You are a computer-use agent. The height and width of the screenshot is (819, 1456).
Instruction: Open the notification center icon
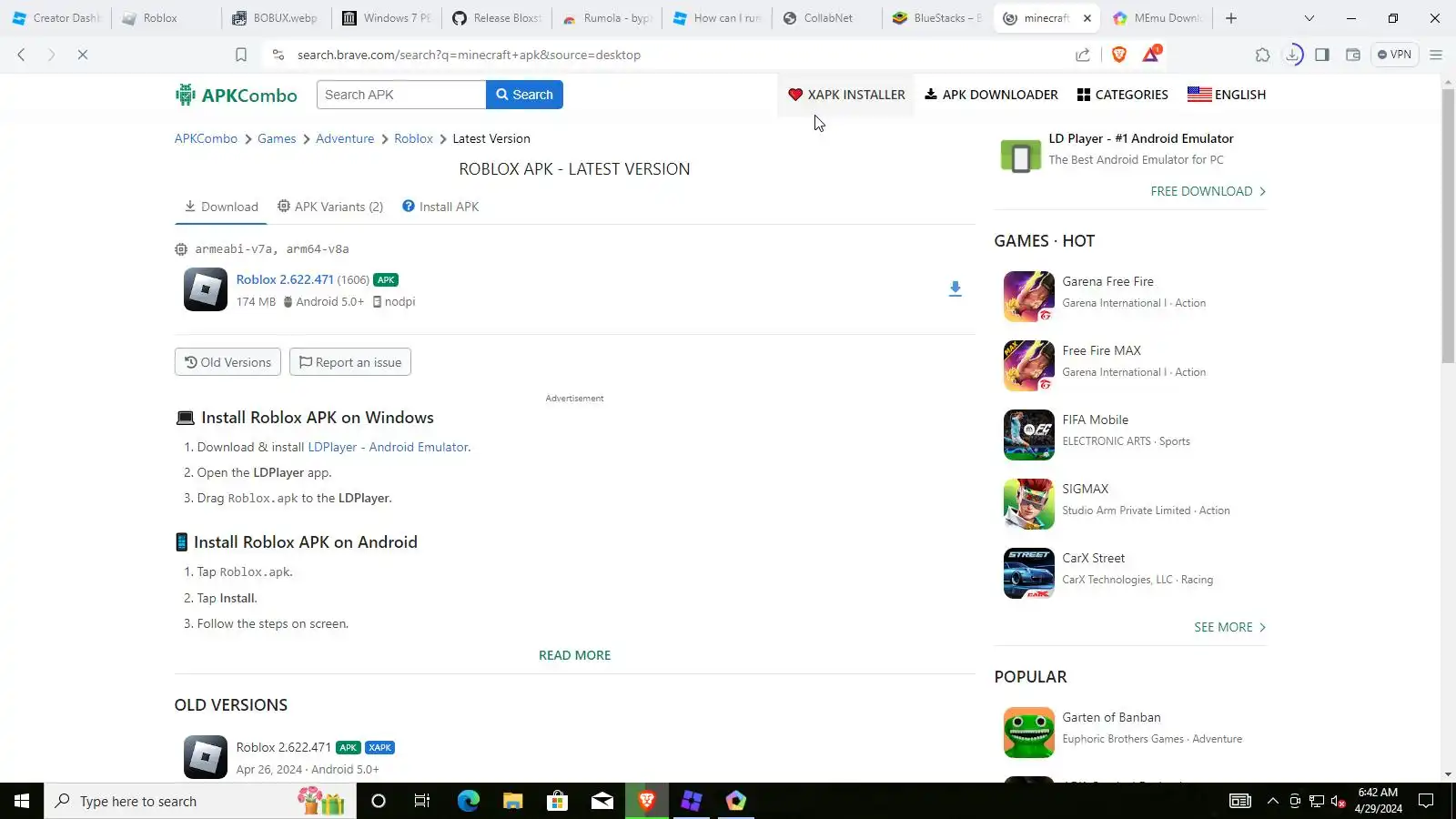pyautogui.click(x=1426, y=801)
